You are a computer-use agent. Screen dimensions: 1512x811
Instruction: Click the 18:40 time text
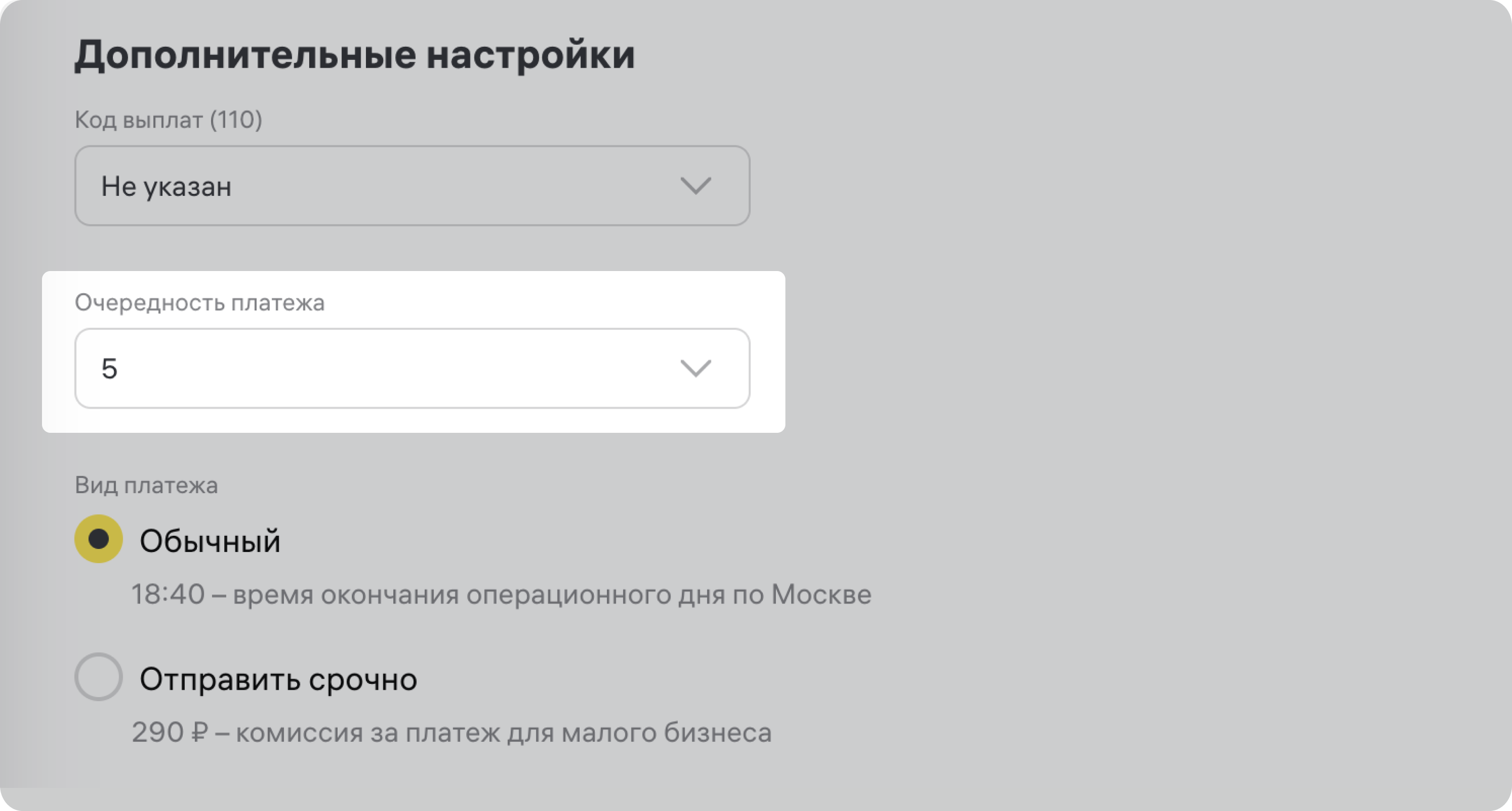click(168, 594)
